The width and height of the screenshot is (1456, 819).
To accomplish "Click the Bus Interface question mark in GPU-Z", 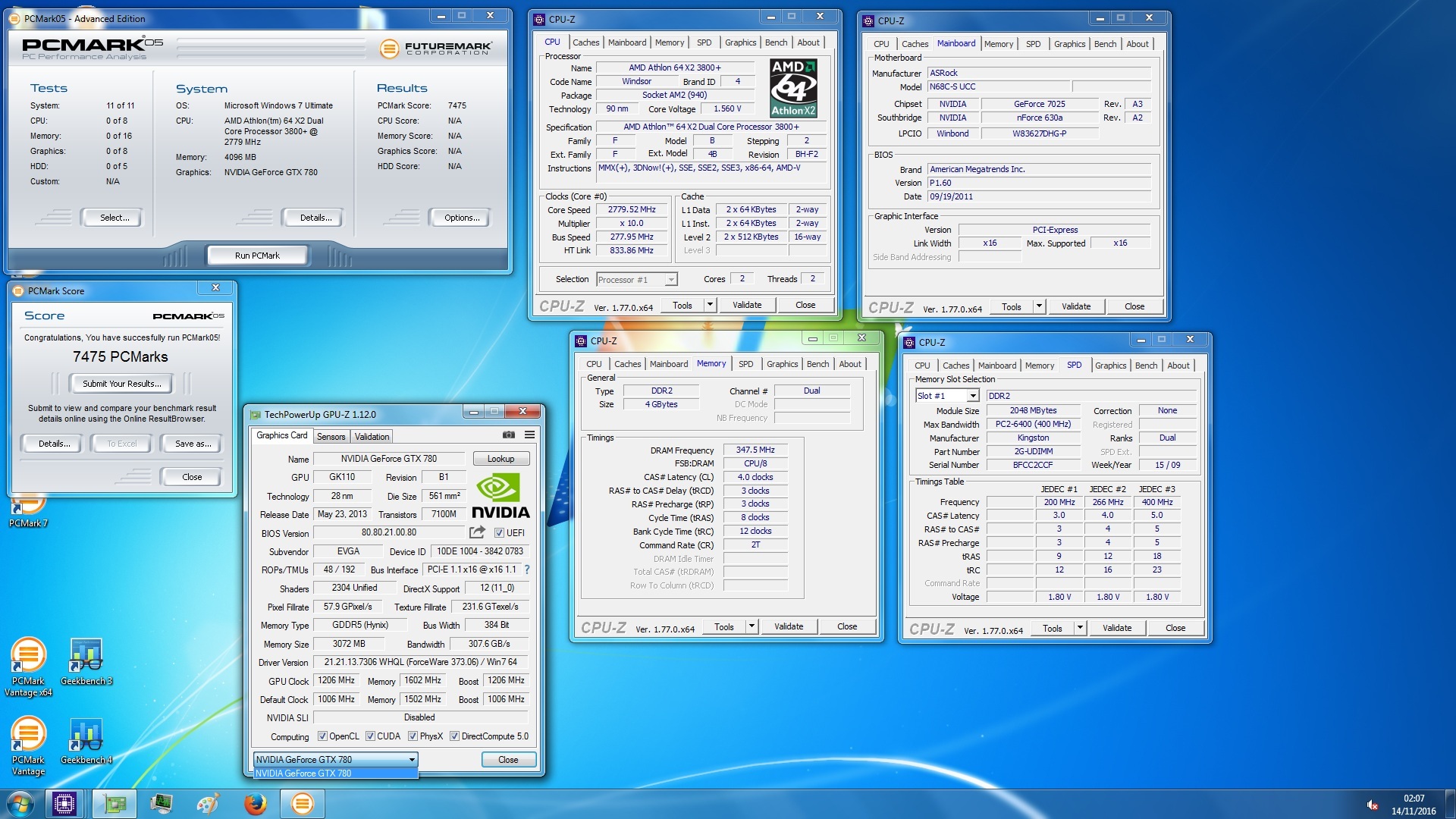I will [x=526, y=570].
